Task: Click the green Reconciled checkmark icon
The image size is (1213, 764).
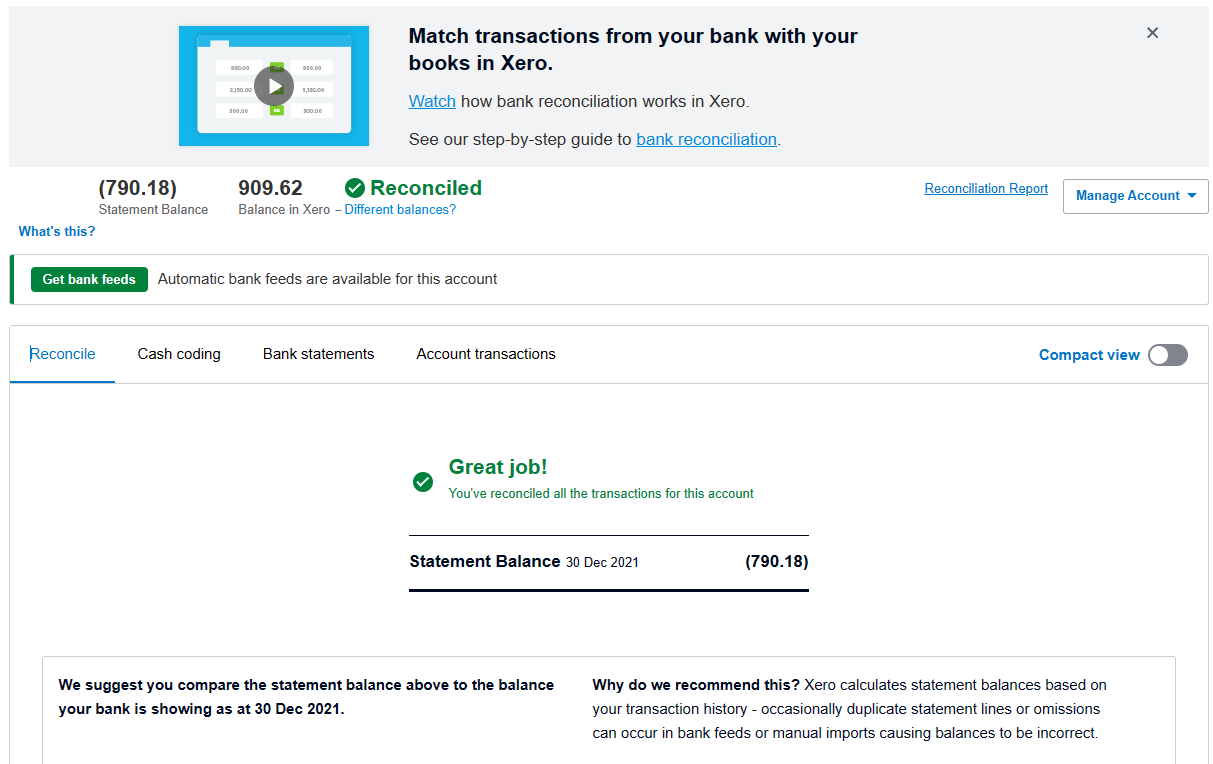Action: [355, 188]
